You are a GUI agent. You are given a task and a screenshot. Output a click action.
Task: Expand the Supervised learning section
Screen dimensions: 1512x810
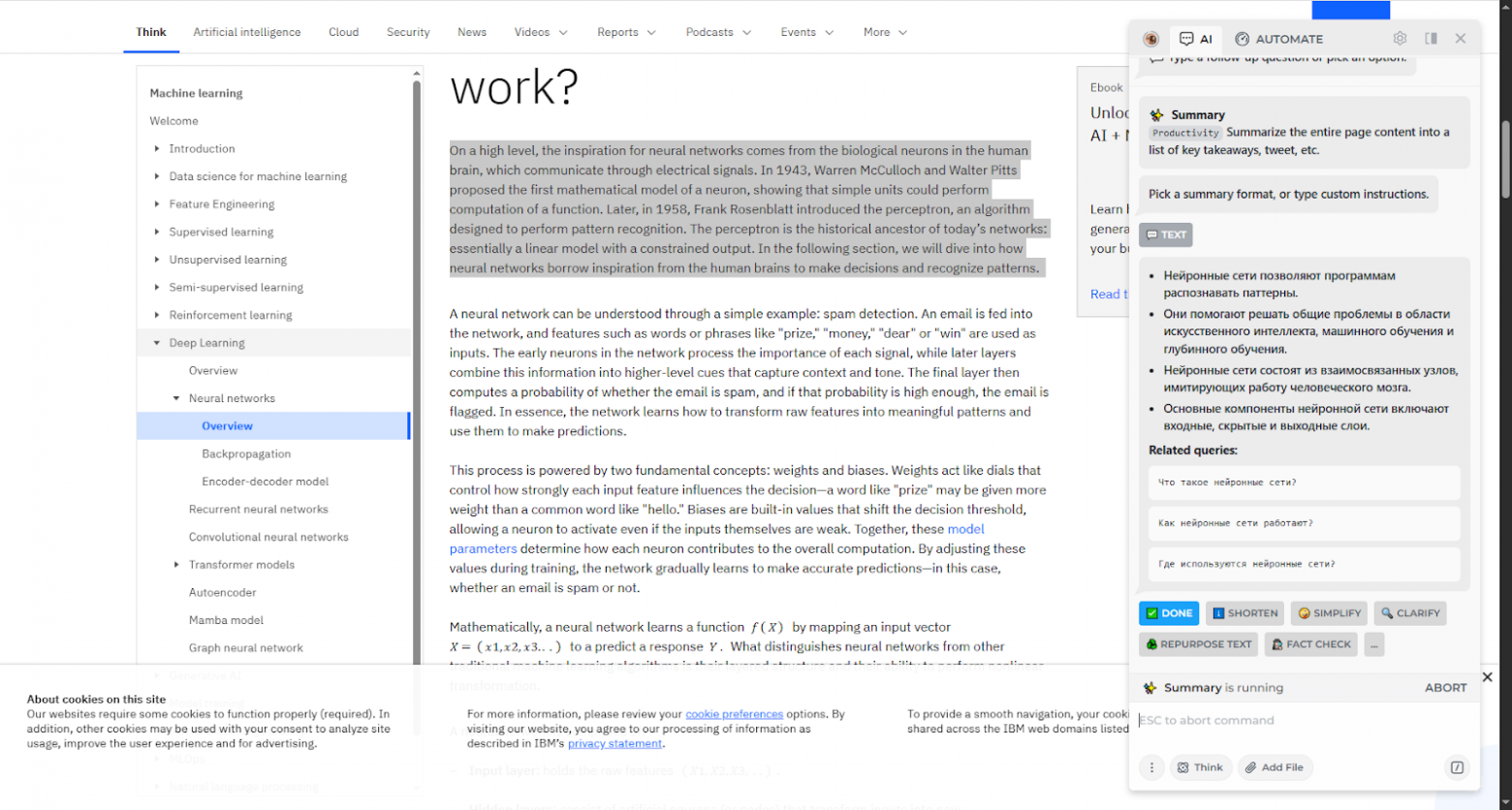pos(157,232)
